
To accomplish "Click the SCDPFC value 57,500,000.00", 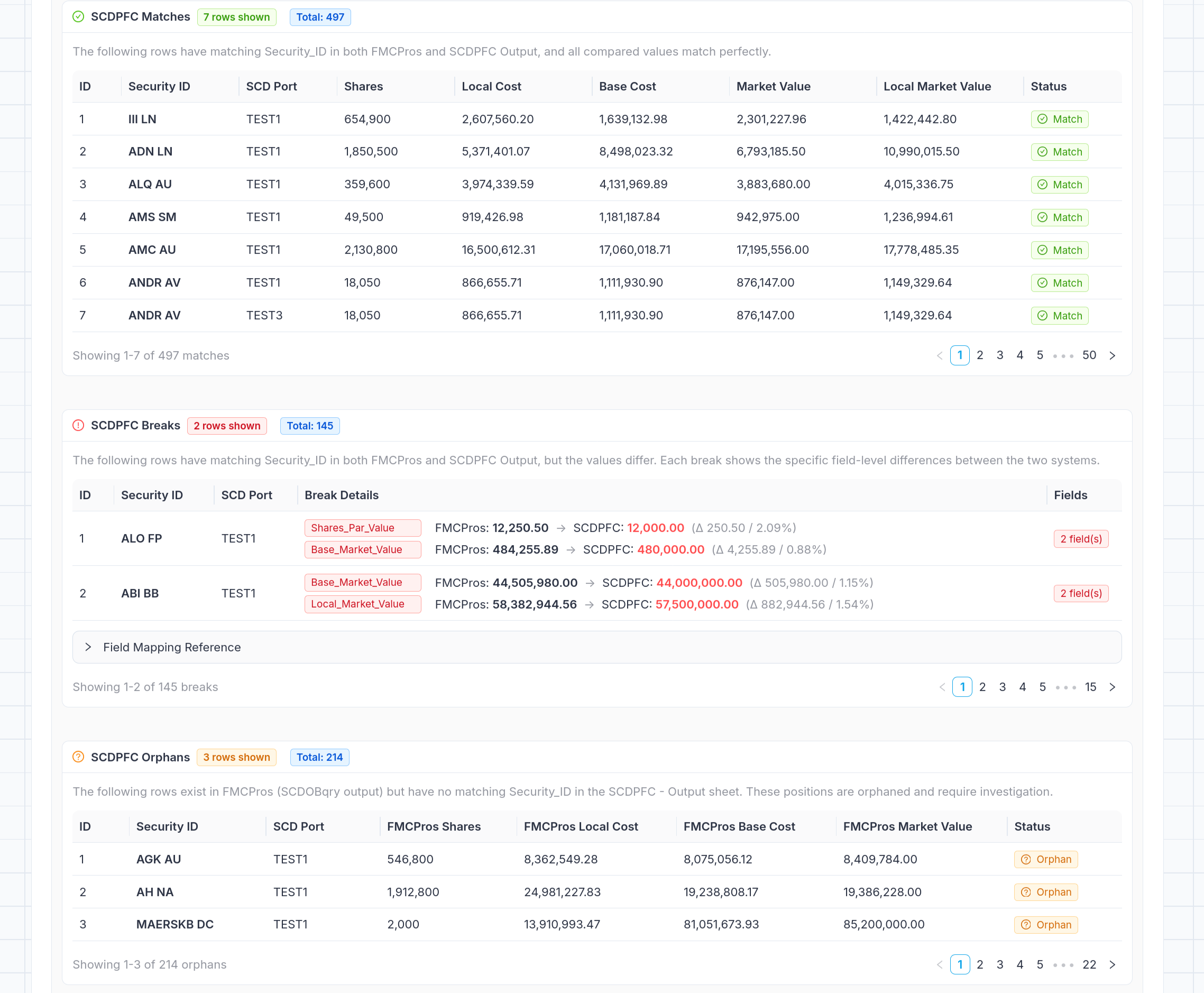I will click(x=697, y=604).
